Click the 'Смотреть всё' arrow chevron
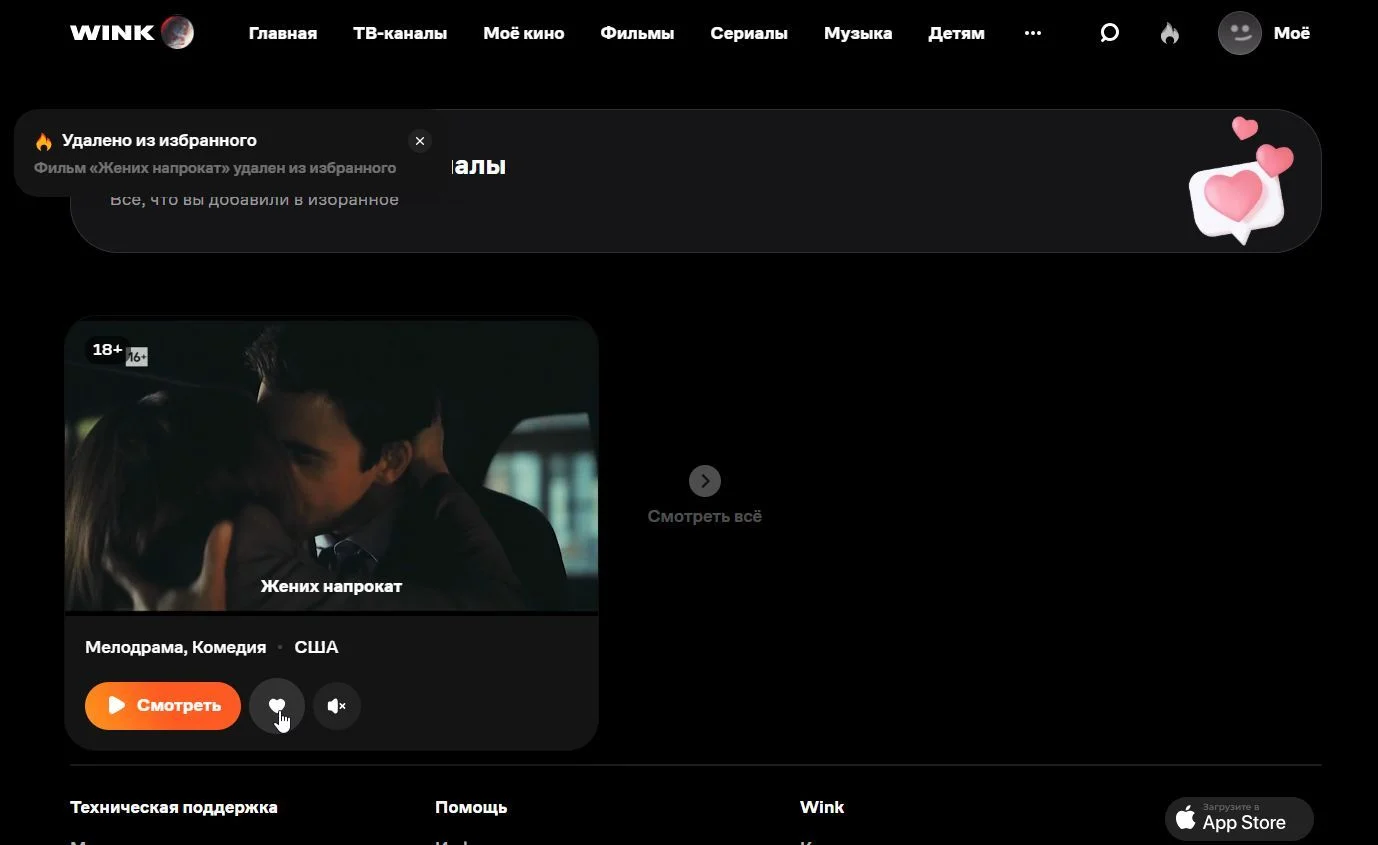This screenshot has height=845, width=1378. (705, 481)
